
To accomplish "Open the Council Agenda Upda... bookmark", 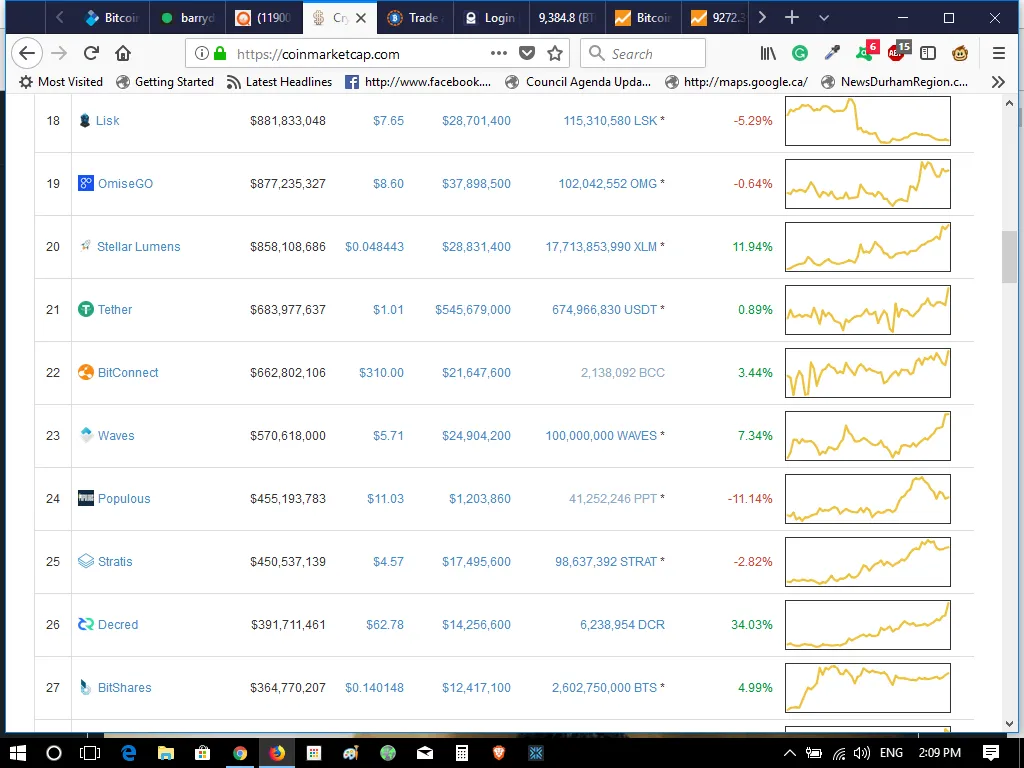I will point(579,82).
